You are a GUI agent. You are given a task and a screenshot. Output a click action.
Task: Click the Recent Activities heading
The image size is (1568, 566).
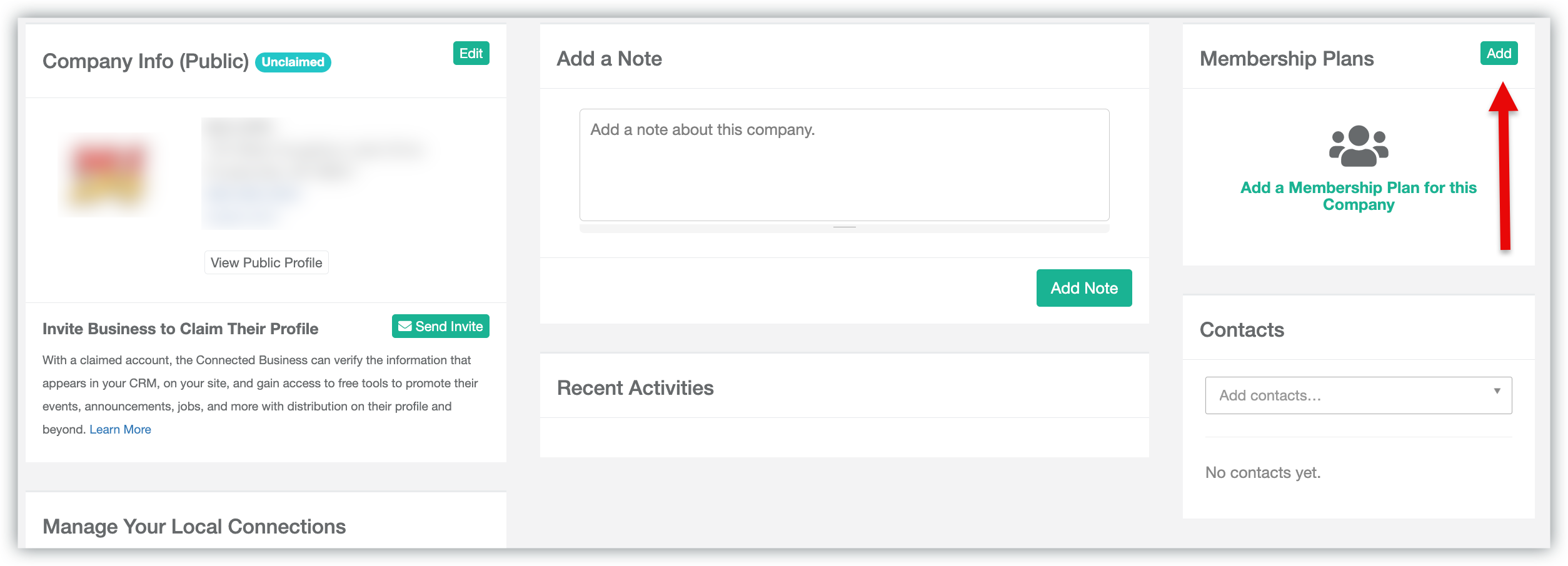tap(635, 388)
